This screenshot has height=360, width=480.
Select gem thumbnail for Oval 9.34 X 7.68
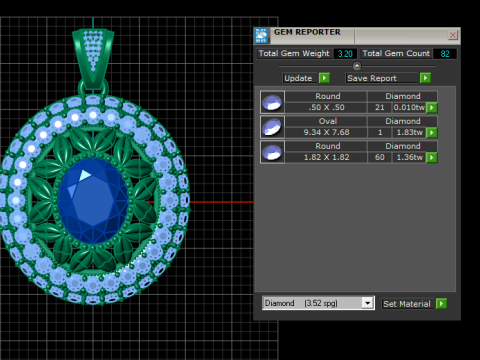[272, 127]
